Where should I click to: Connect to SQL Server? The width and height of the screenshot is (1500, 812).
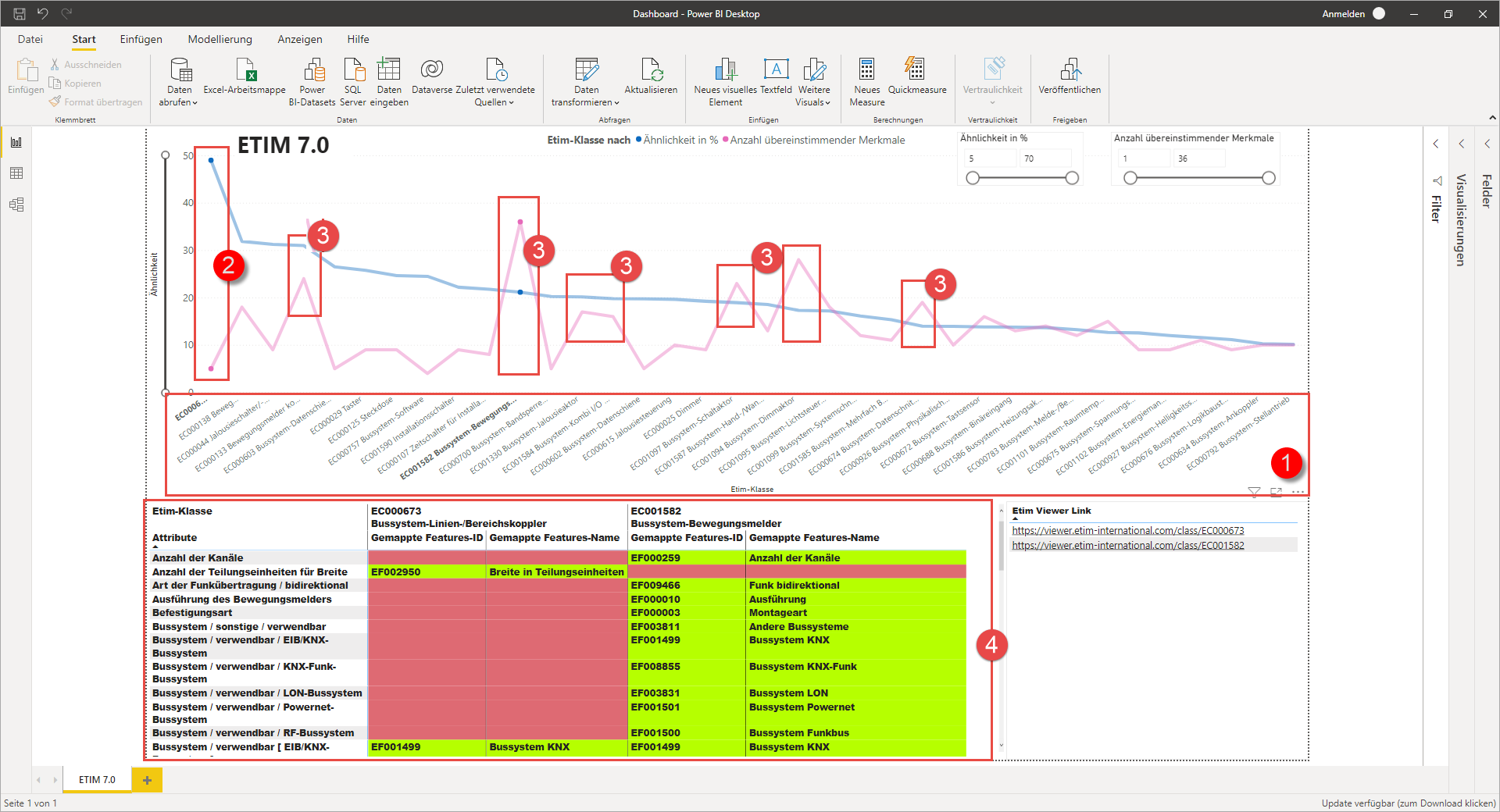(x=353, y=82)
